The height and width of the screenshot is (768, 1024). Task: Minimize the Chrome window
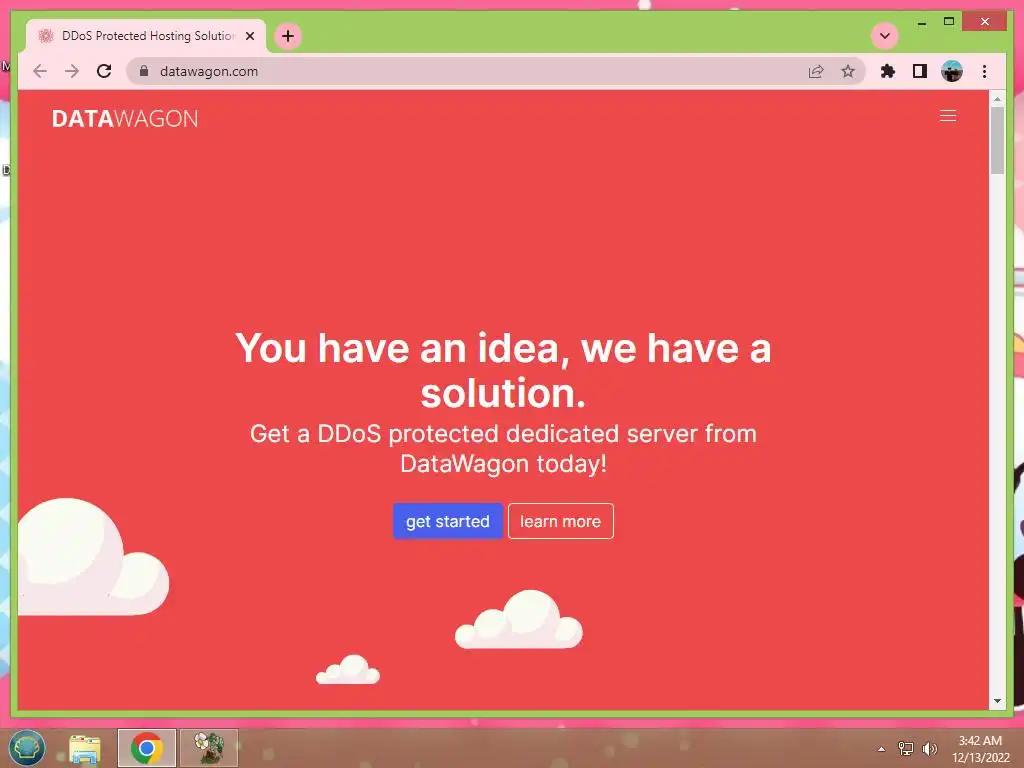[x=921, y=22]
